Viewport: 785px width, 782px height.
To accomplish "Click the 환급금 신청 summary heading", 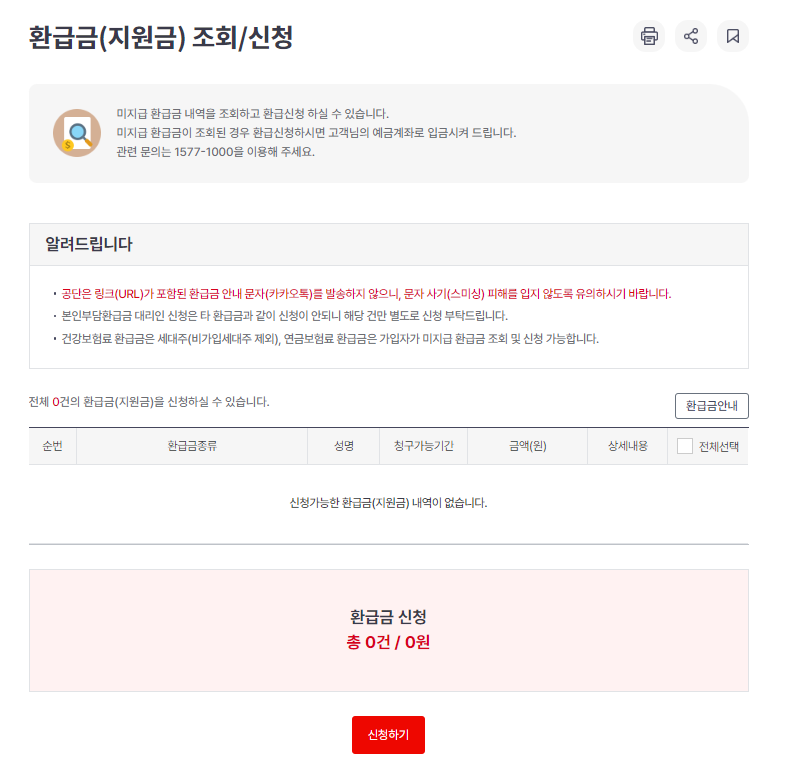I will [x=388, y=617].
